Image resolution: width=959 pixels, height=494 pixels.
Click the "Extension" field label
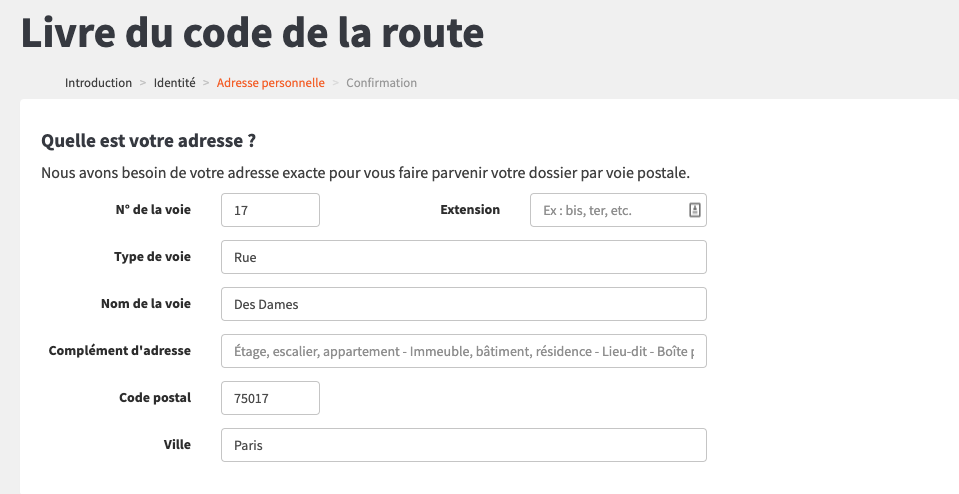(x=470, y=210)
